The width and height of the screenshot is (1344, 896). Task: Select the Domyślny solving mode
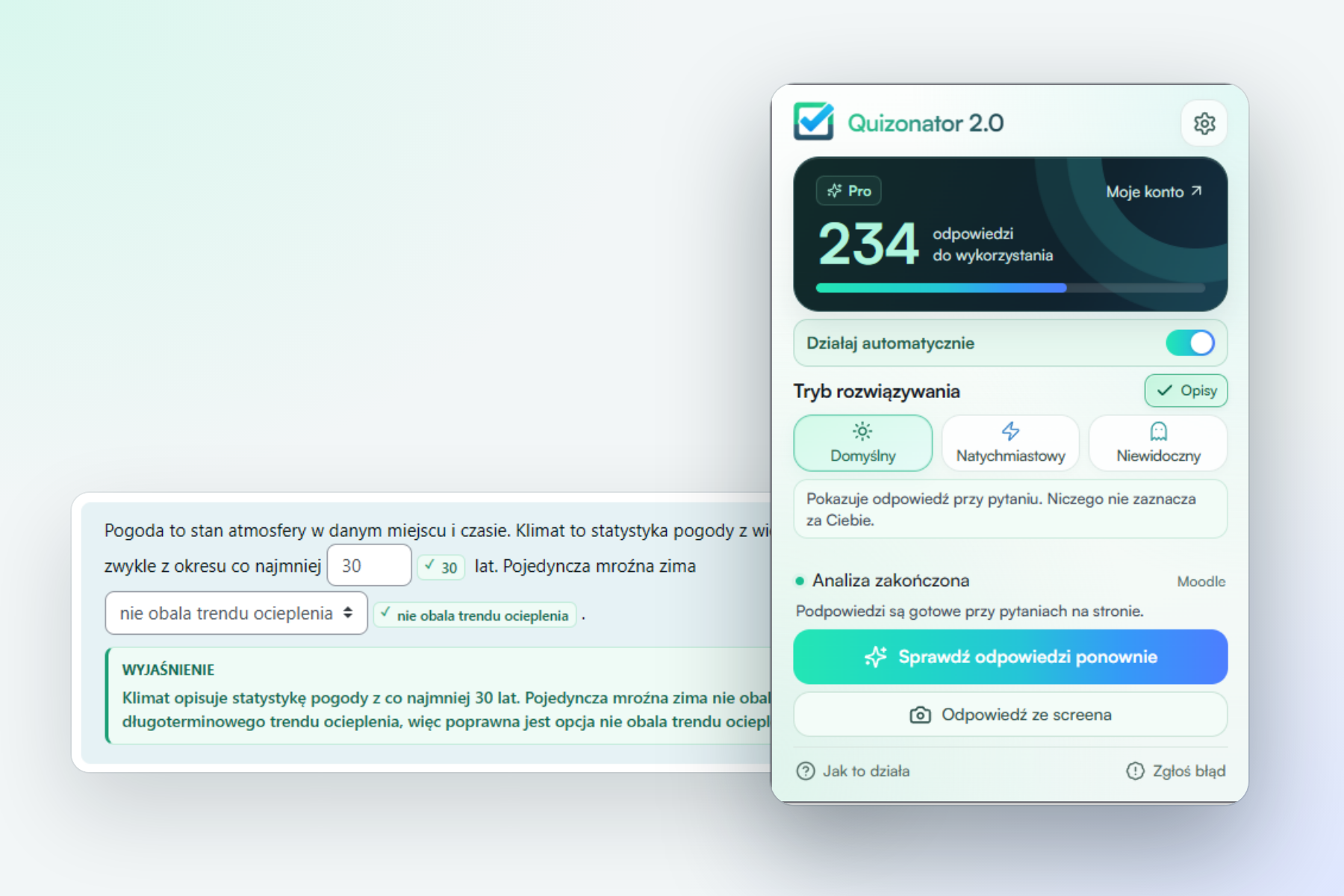point(862,443)
